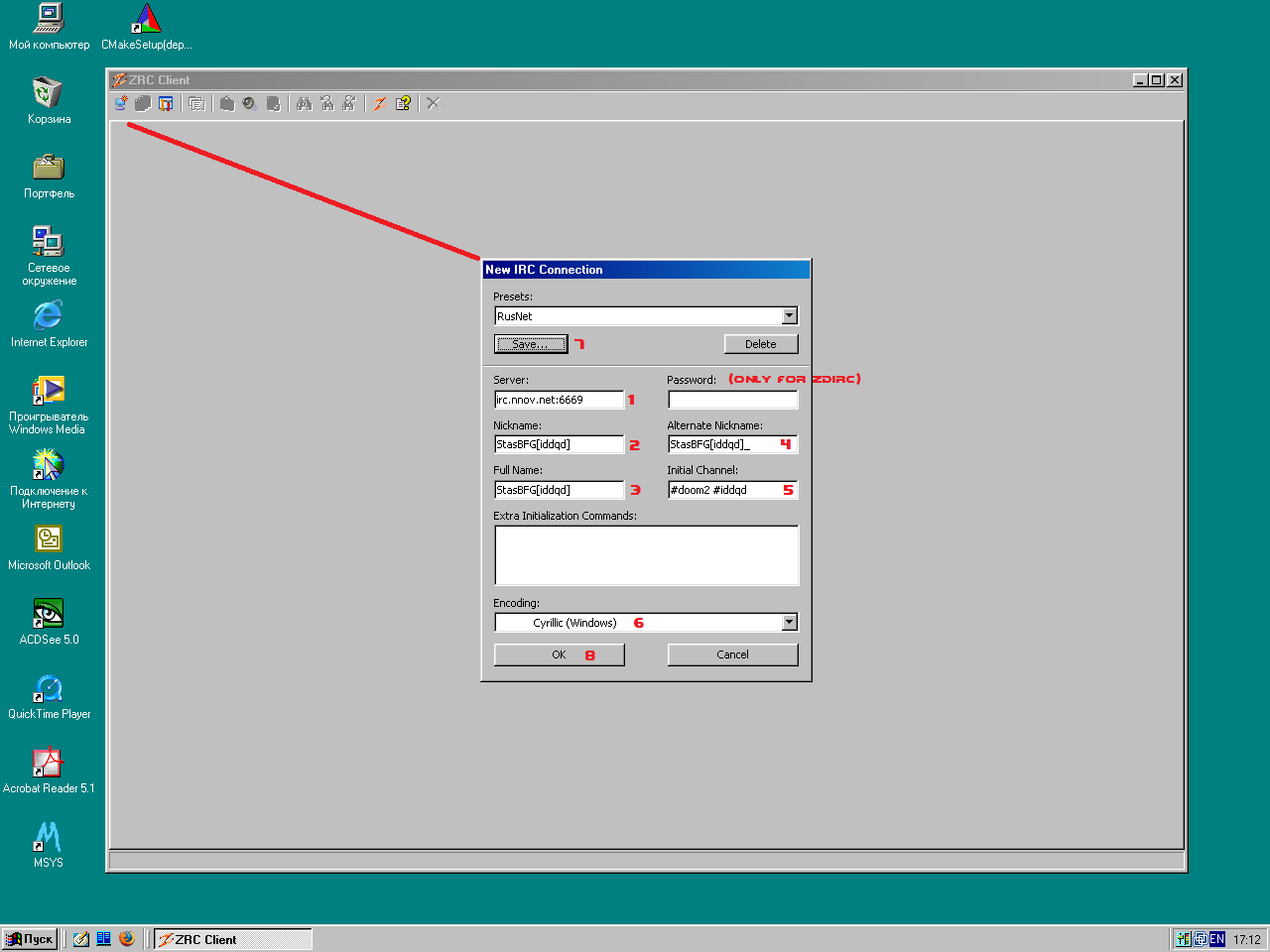Confirm the connection with OK
This screenshot has width=1270, height=952.
559,654
